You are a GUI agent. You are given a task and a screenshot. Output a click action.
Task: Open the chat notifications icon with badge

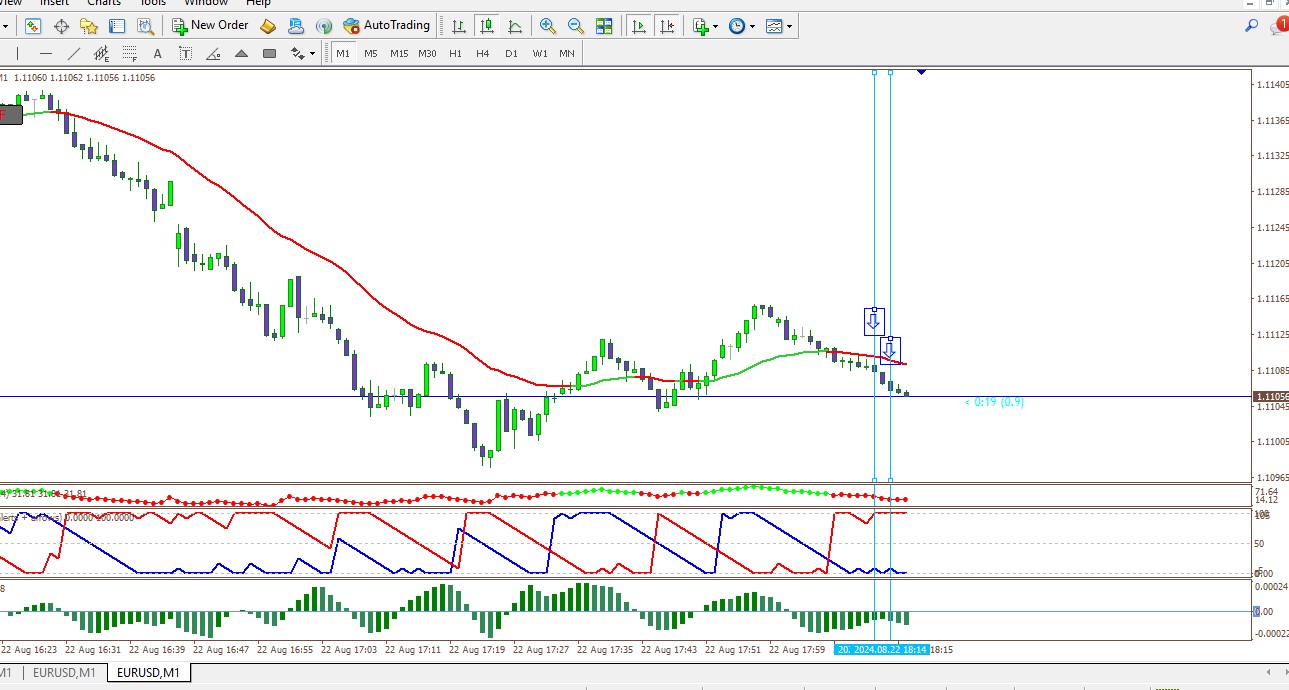[1278, 26]
